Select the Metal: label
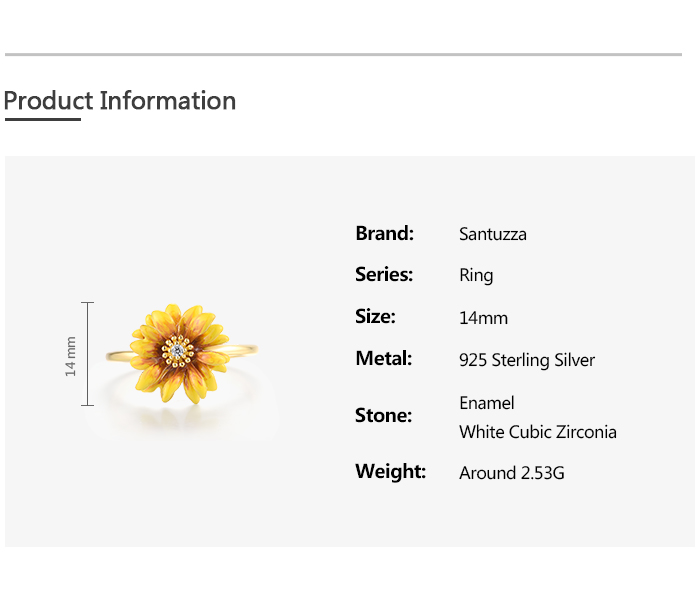Image resolution: width=700 pixels, height=607 pixels. tap(383, 358)
